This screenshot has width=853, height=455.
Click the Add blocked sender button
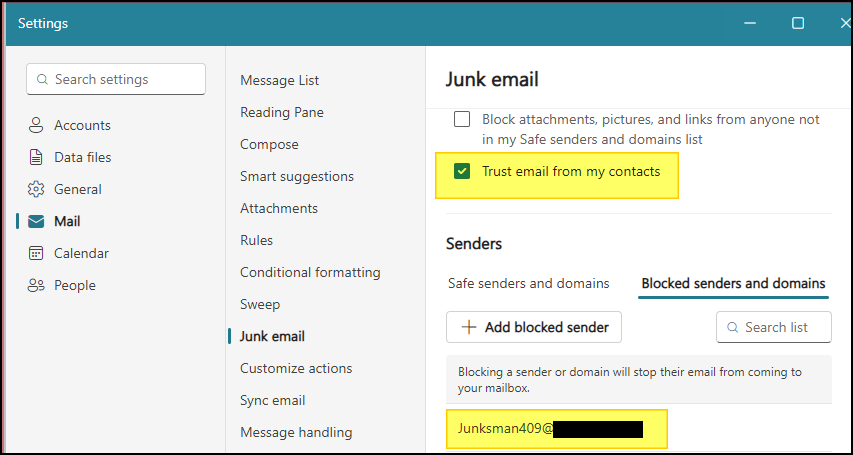click(x=534, y=327)
